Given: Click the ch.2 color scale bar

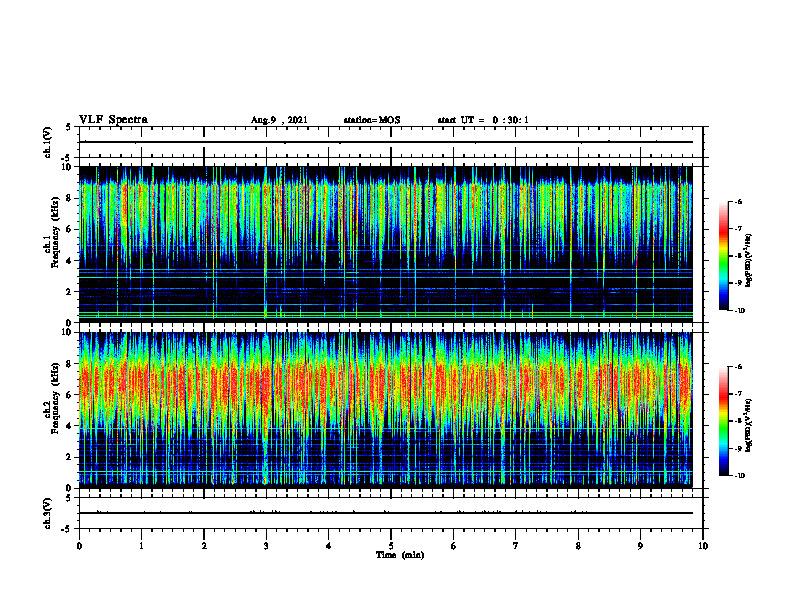Looking at the screenshot, I should (724, 421).
